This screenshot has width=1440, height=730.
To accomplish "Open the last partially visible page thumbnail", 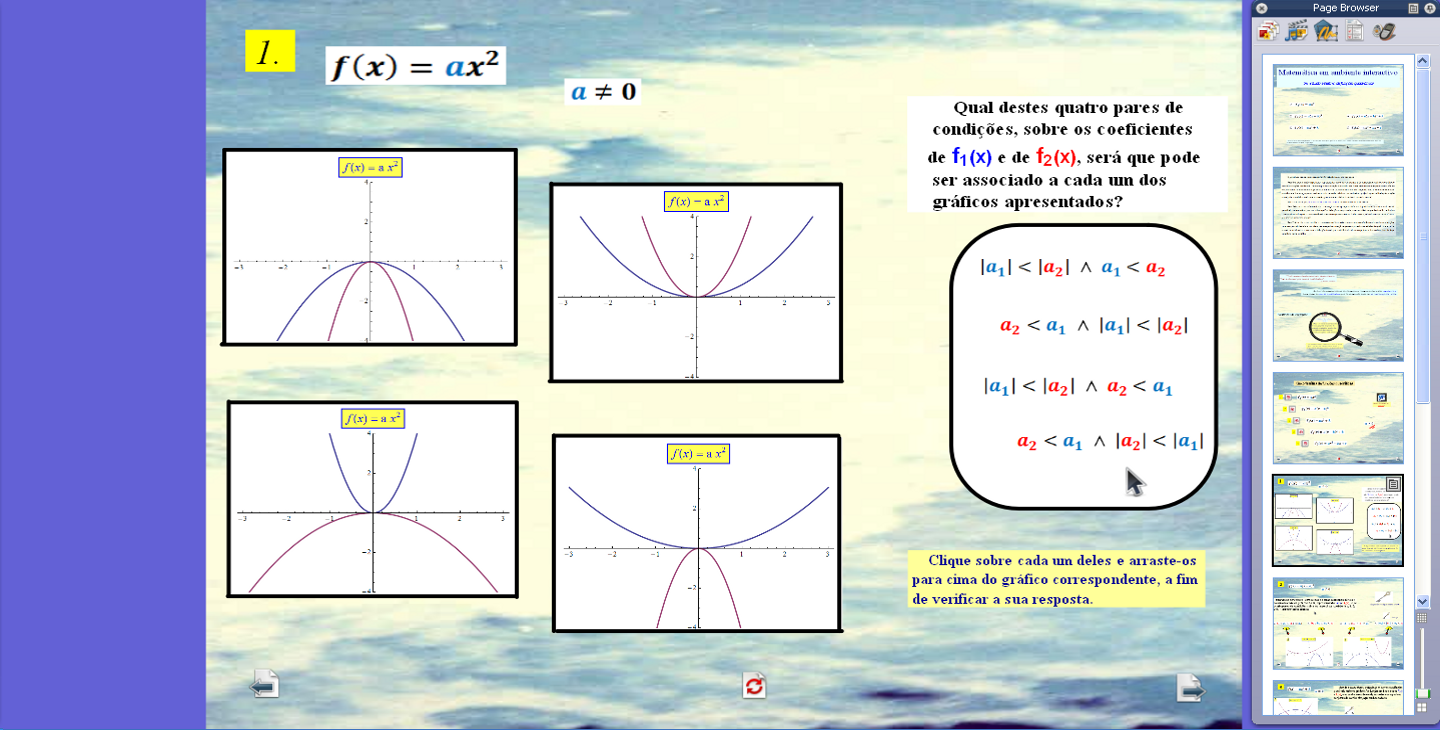I will click(1338, 697).
